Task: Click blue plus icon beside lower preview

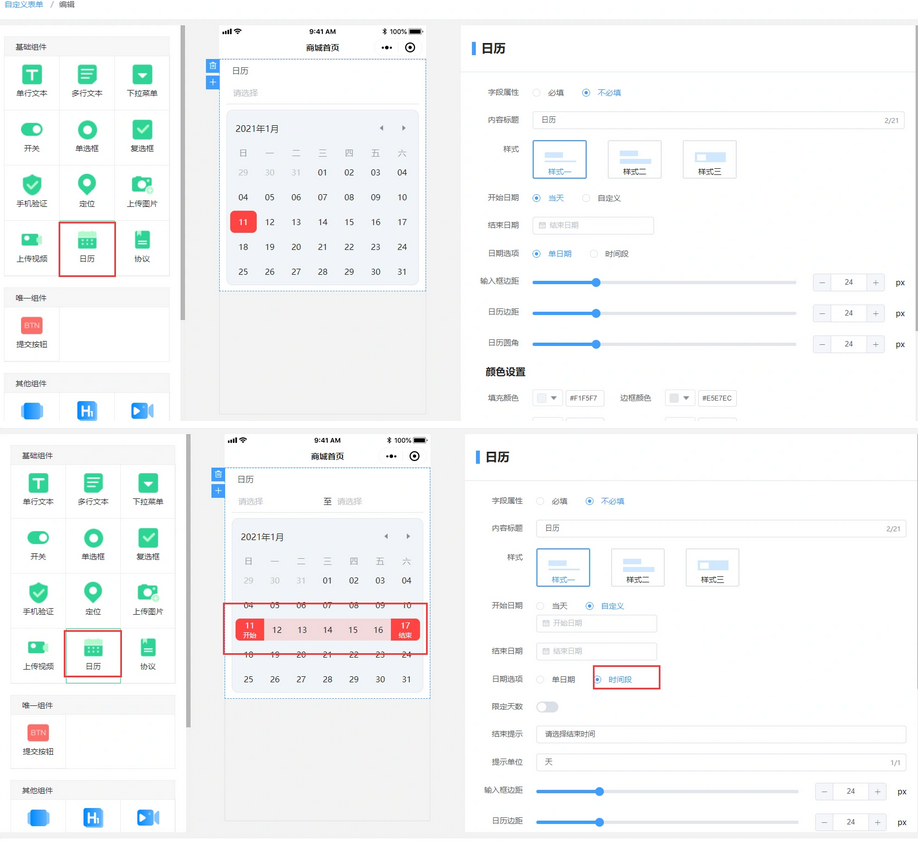Action: pyautogui.click(x=218, y=491)
